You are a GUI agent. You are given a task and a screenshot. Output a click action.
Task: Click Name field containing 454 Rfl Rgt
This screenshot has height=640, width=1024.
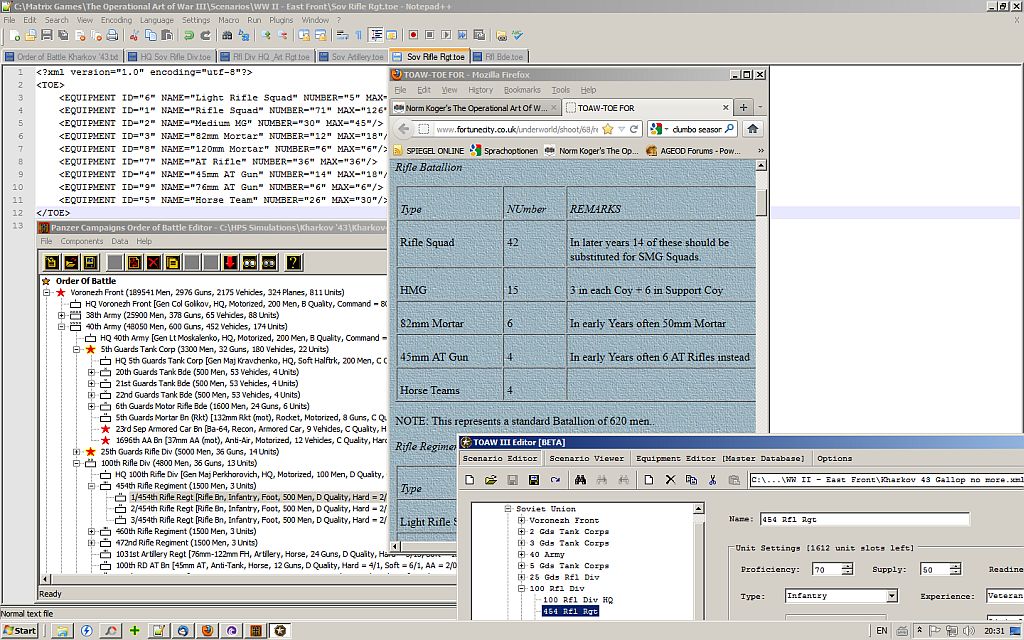click(865, 519)
